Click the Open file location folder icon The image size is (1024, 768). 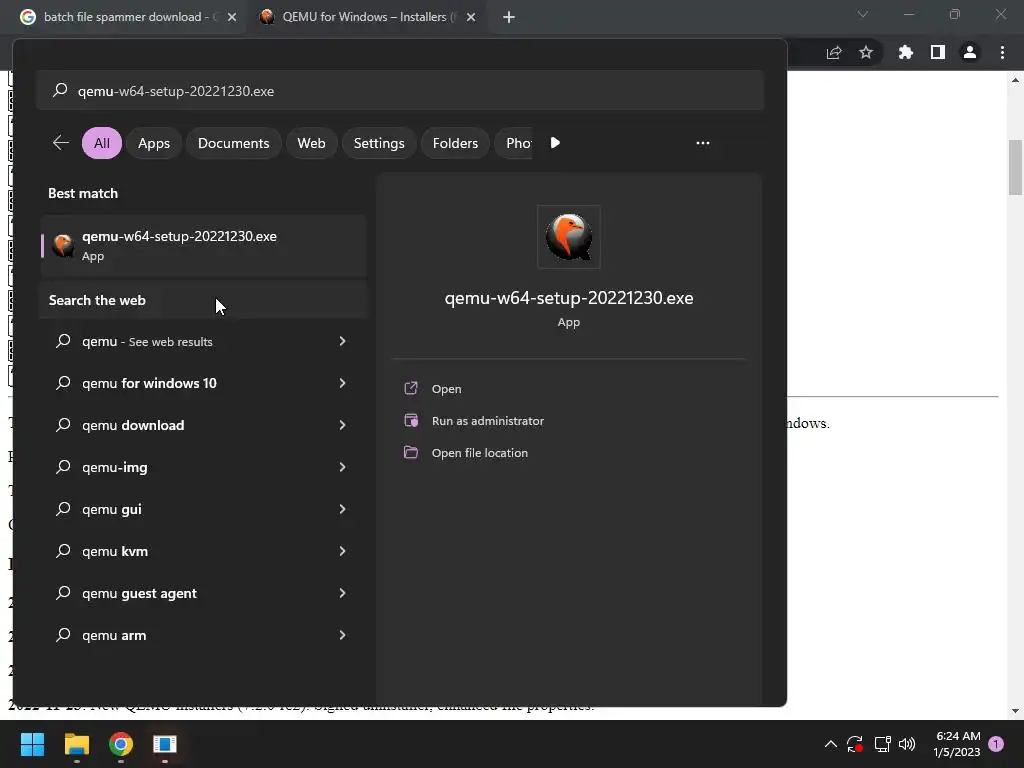point(411,453)
